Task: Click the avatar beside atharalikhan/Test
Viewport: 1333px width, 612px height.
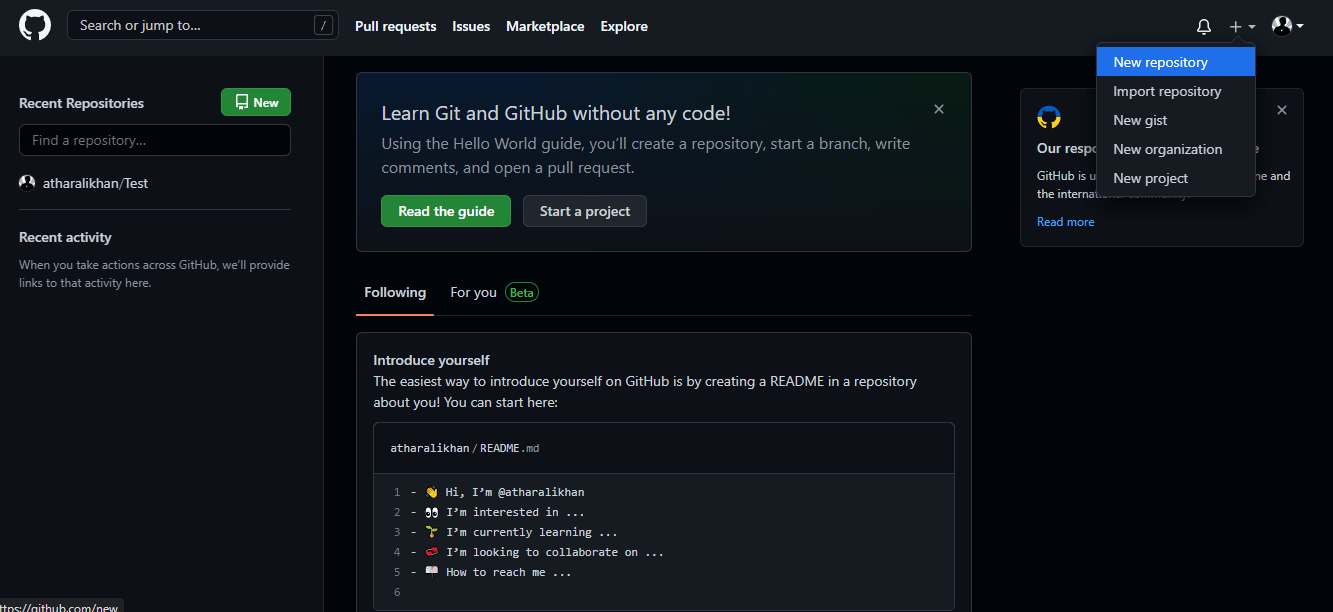Action: 27,183
